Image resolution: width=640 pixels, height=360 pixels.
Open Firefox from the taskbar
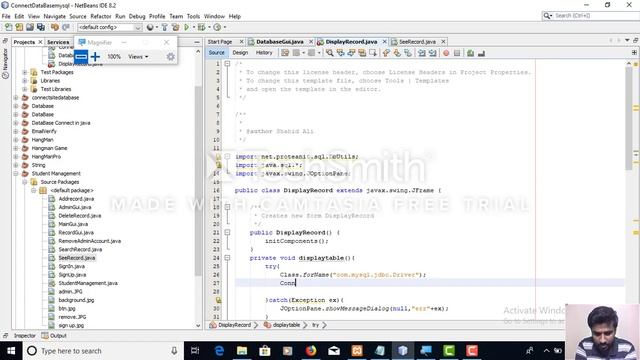(311, 351)
